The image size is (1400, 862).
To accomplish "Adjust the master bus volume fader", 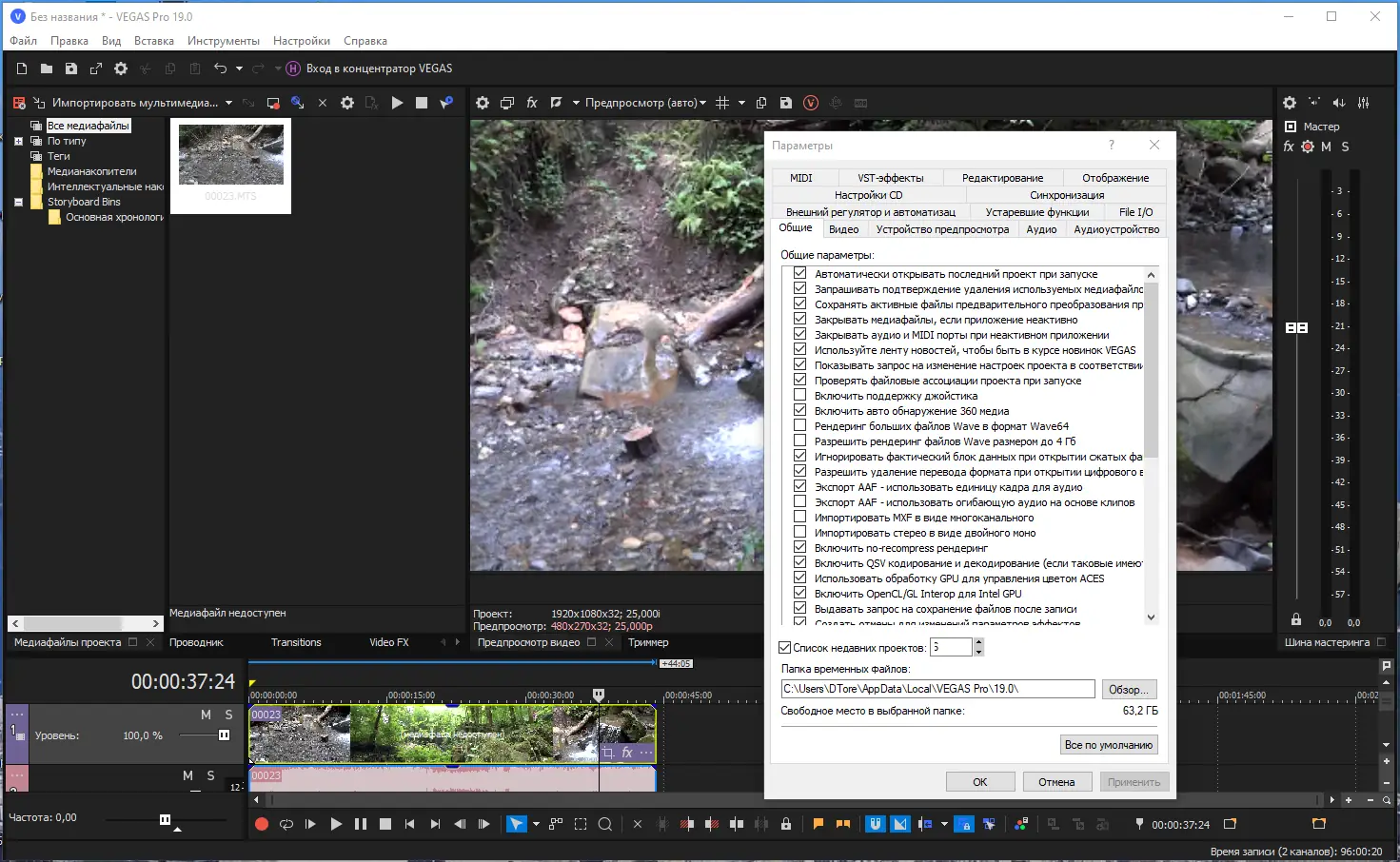I will tap(1297, 327).
